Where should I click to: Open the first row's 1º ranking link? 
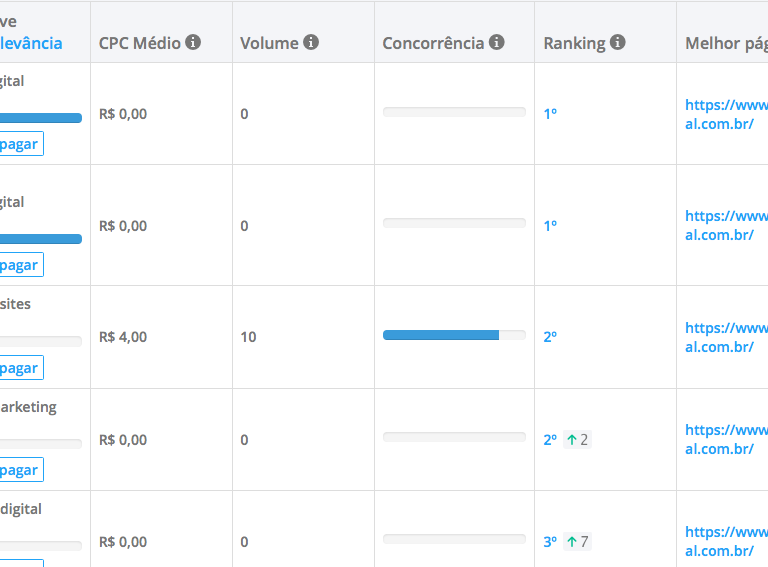550,114
